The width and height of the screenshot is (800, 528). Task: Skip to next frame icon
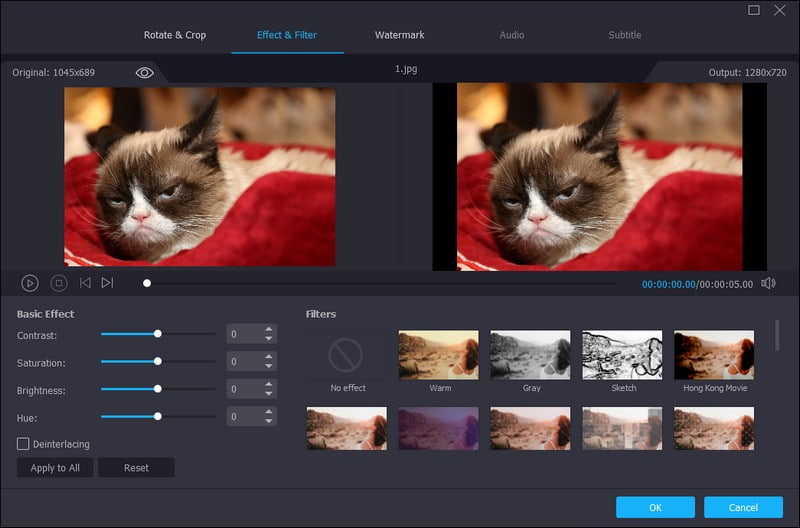tap(107, 283)
